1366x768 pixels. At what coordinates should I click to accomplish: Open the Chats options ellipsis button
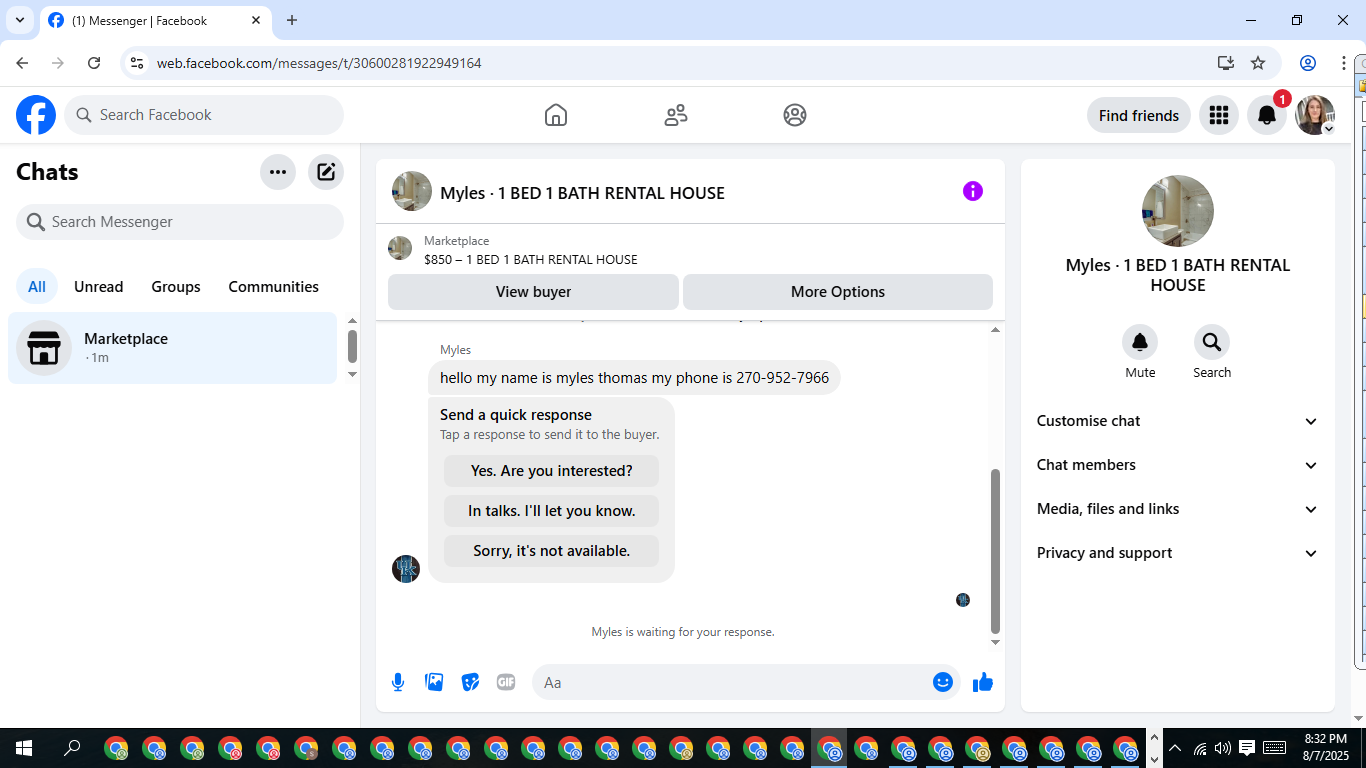click(278, 172)
